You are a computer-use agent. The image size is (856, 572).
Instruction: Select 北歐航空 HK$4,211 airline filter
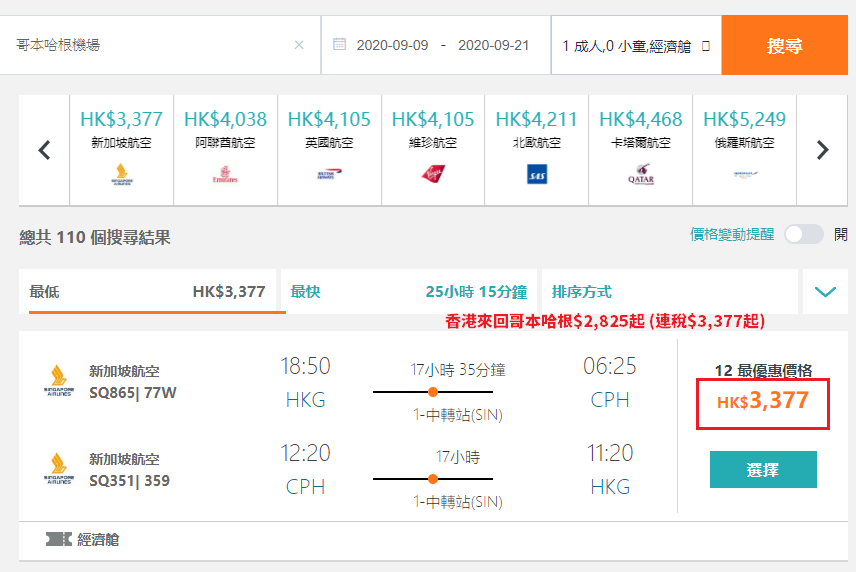537,150
